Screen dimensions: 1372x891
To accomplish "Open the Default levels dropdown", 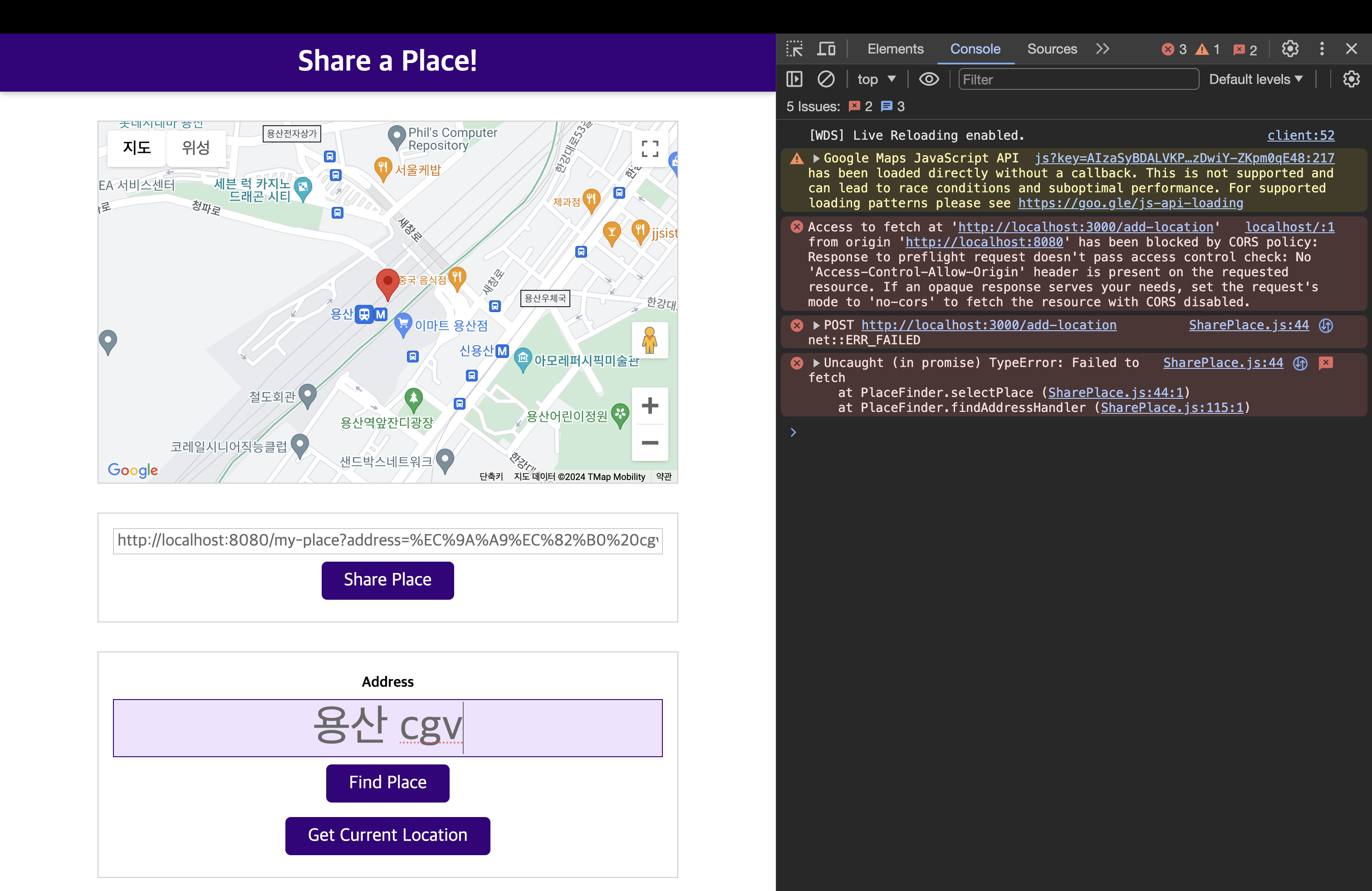I will pyautogui.click(x=1255, y=79).
